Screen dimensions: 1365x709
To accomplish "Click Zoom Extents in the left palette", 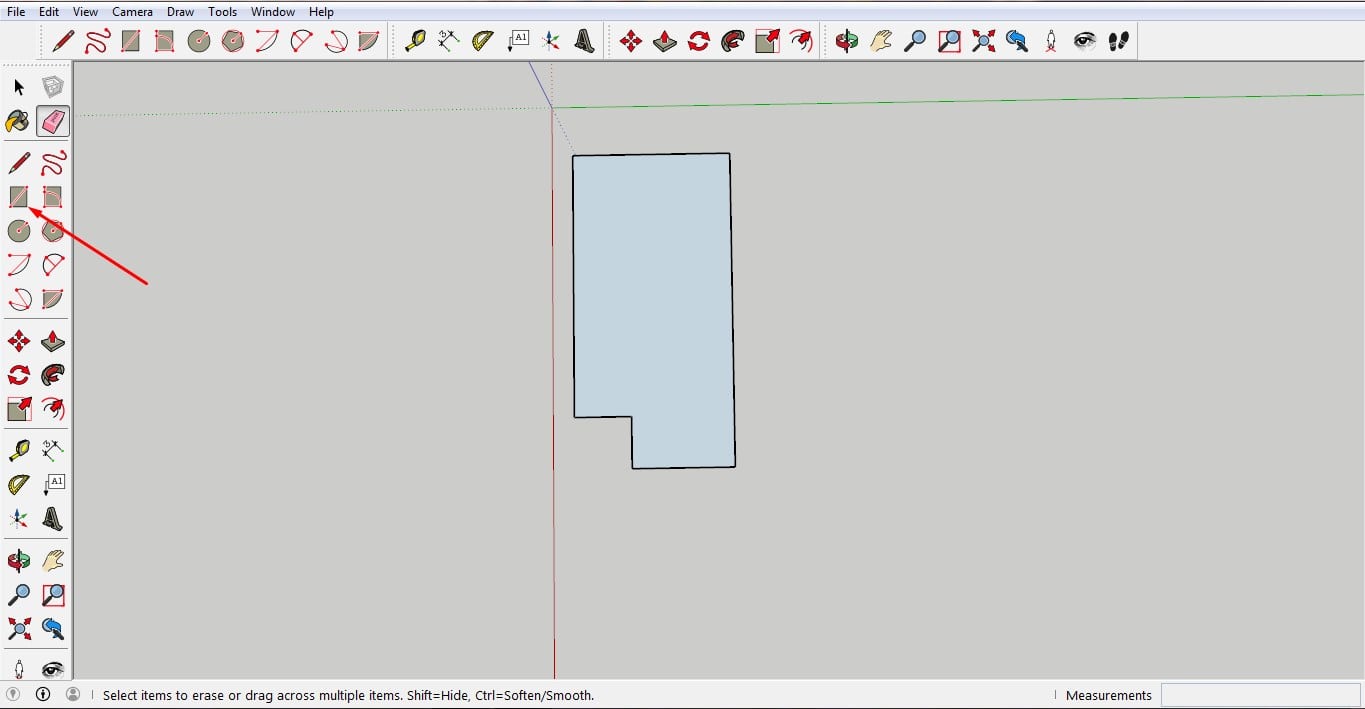I will [19, 629].
